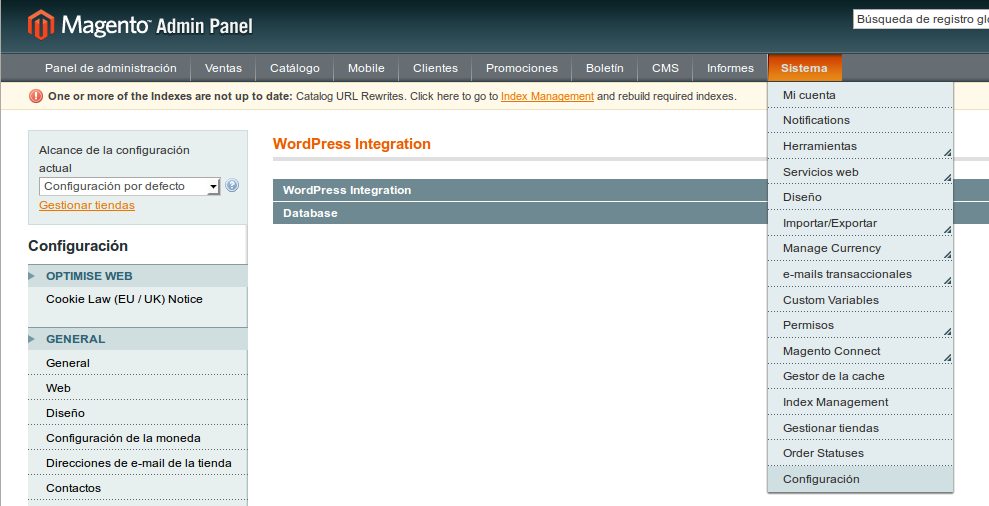Select Mi cuenta in Sistema menu
989x506 pixels.
coord(860,95)
